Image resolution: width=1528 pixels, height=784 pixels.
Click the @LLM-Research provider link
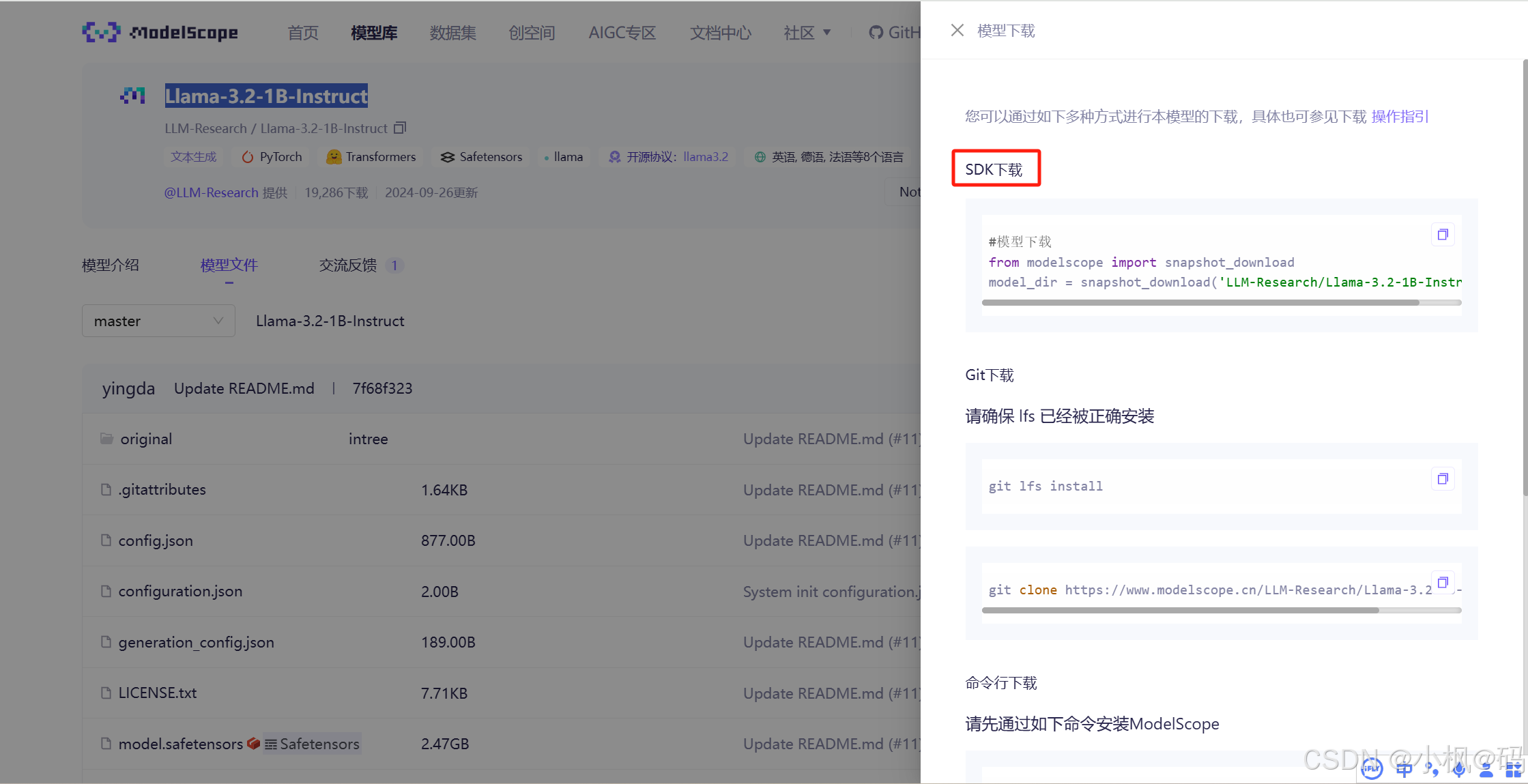point(211,192)
